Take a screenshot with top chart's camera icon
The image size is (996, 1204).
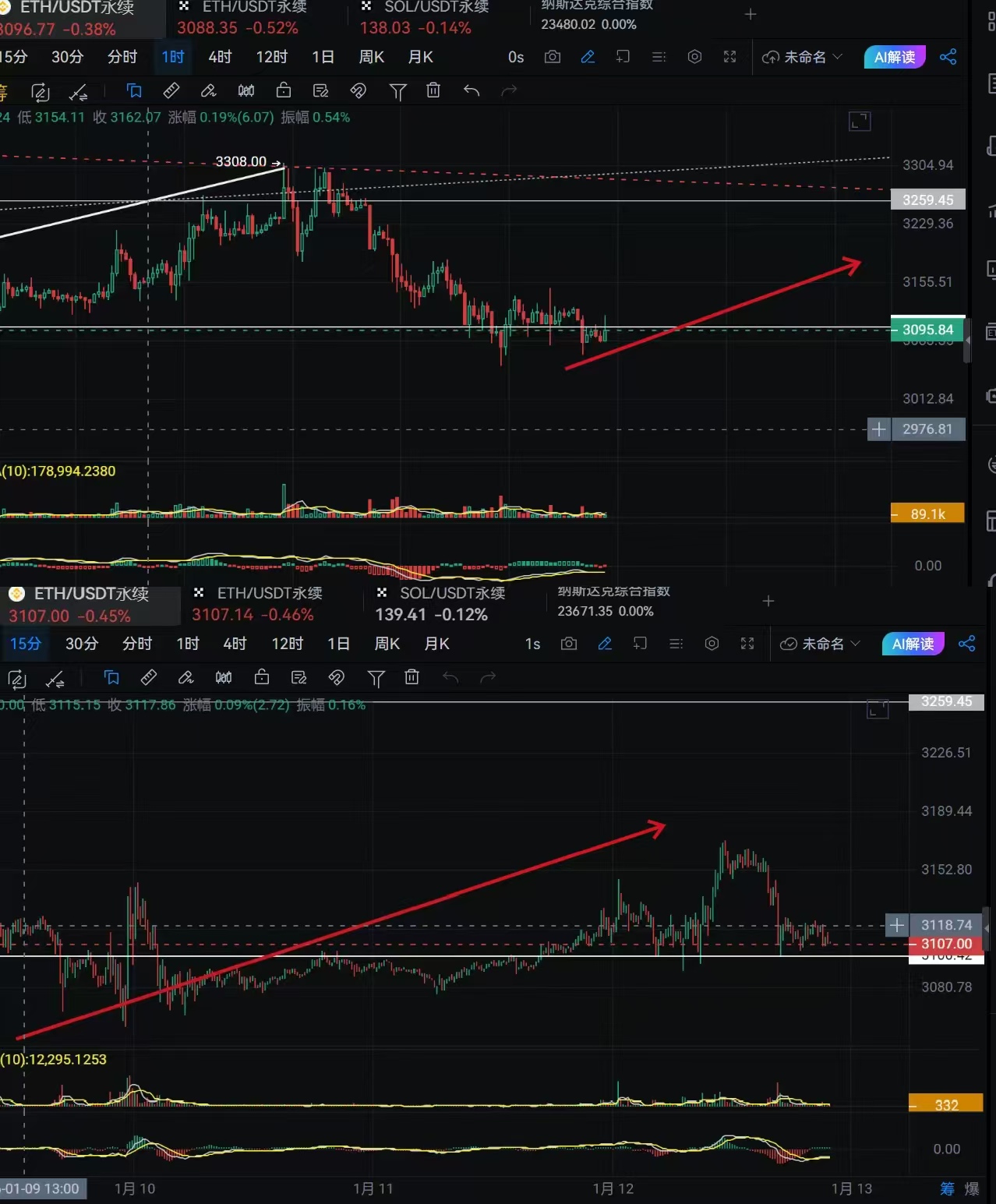point(553,57)
